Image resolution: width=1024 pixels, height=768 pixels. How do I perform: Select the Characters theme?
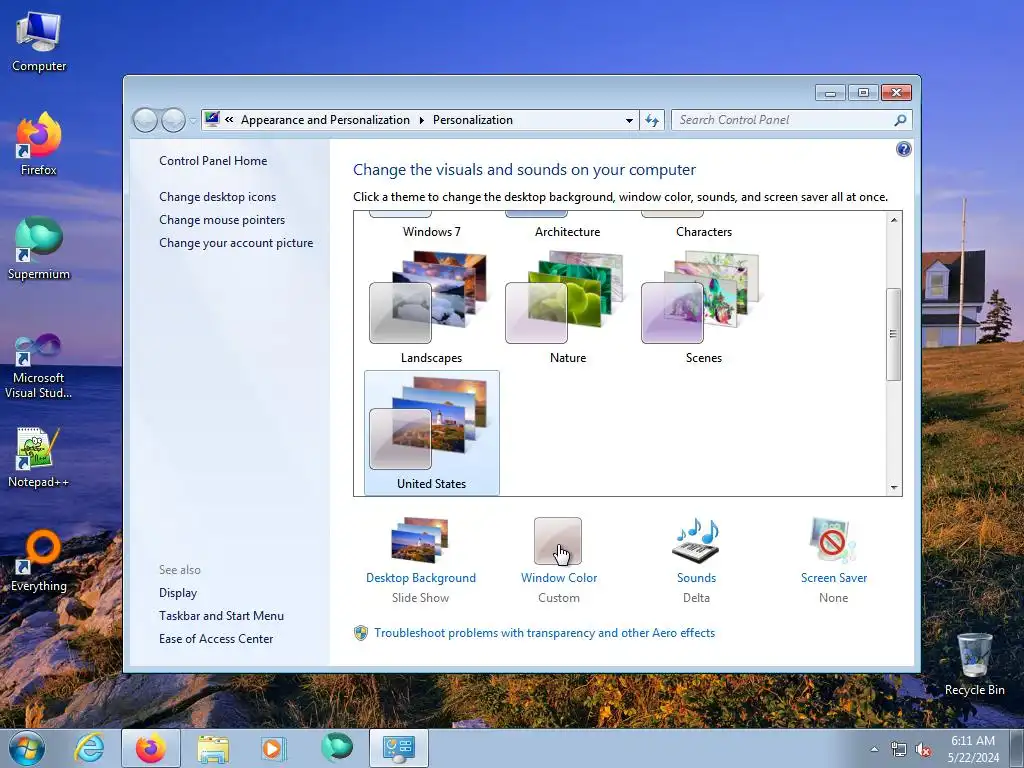[x=703, y=226]
